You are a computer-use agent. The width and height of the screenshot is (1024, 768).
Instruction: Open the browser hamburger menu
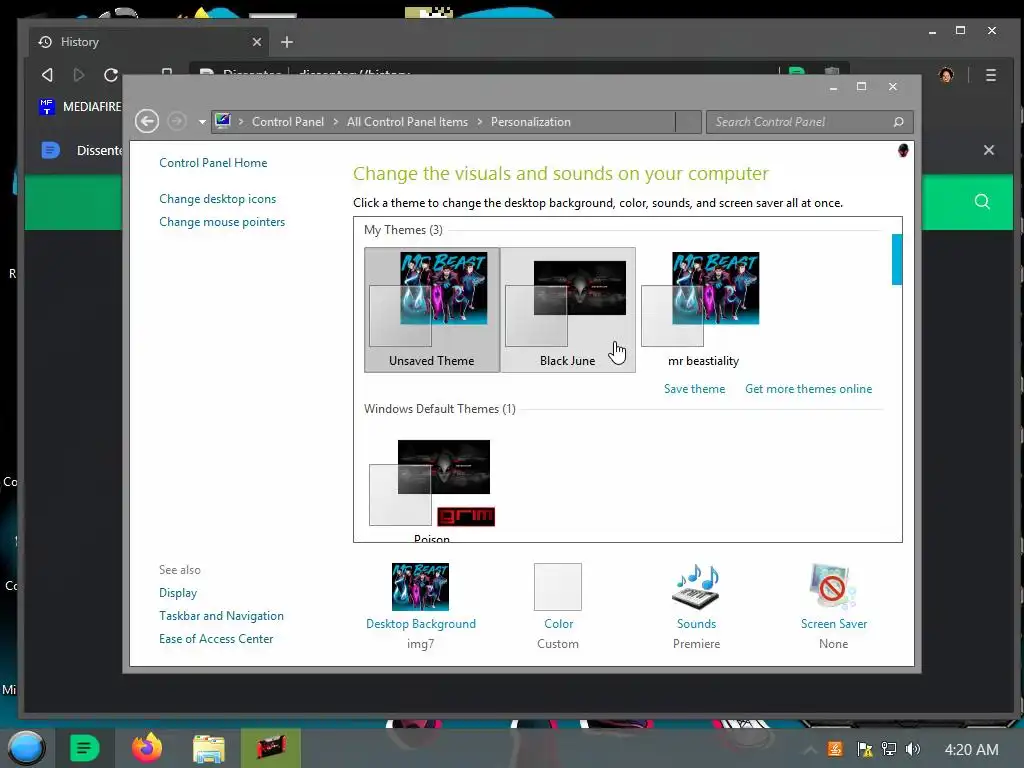point(991,75)
